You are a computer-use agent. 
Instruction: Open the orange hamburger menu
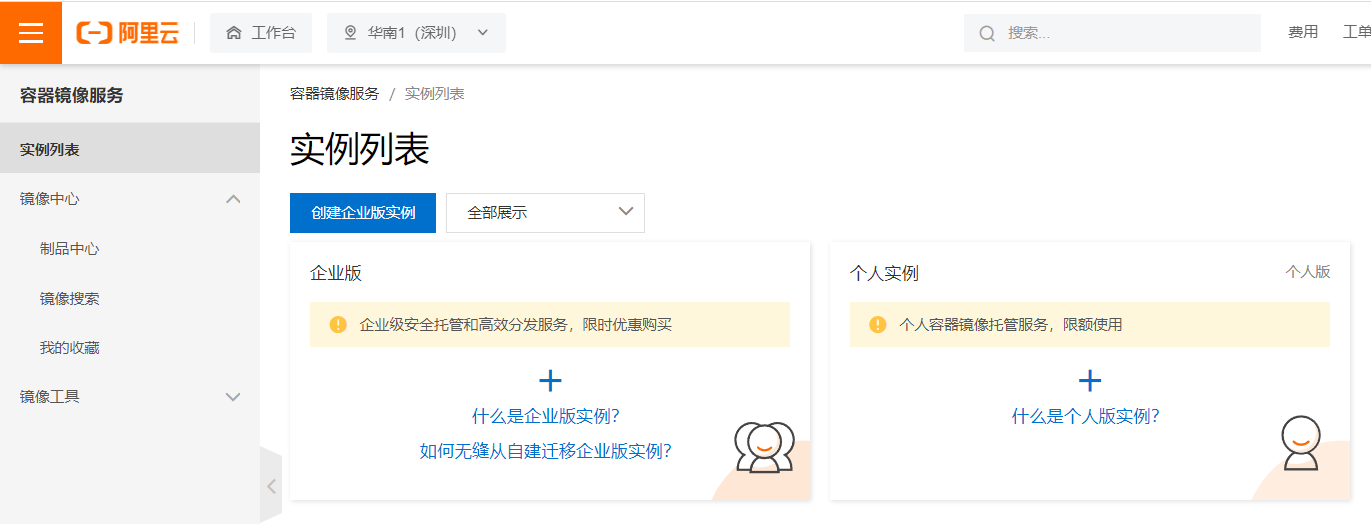coord(31,33)
